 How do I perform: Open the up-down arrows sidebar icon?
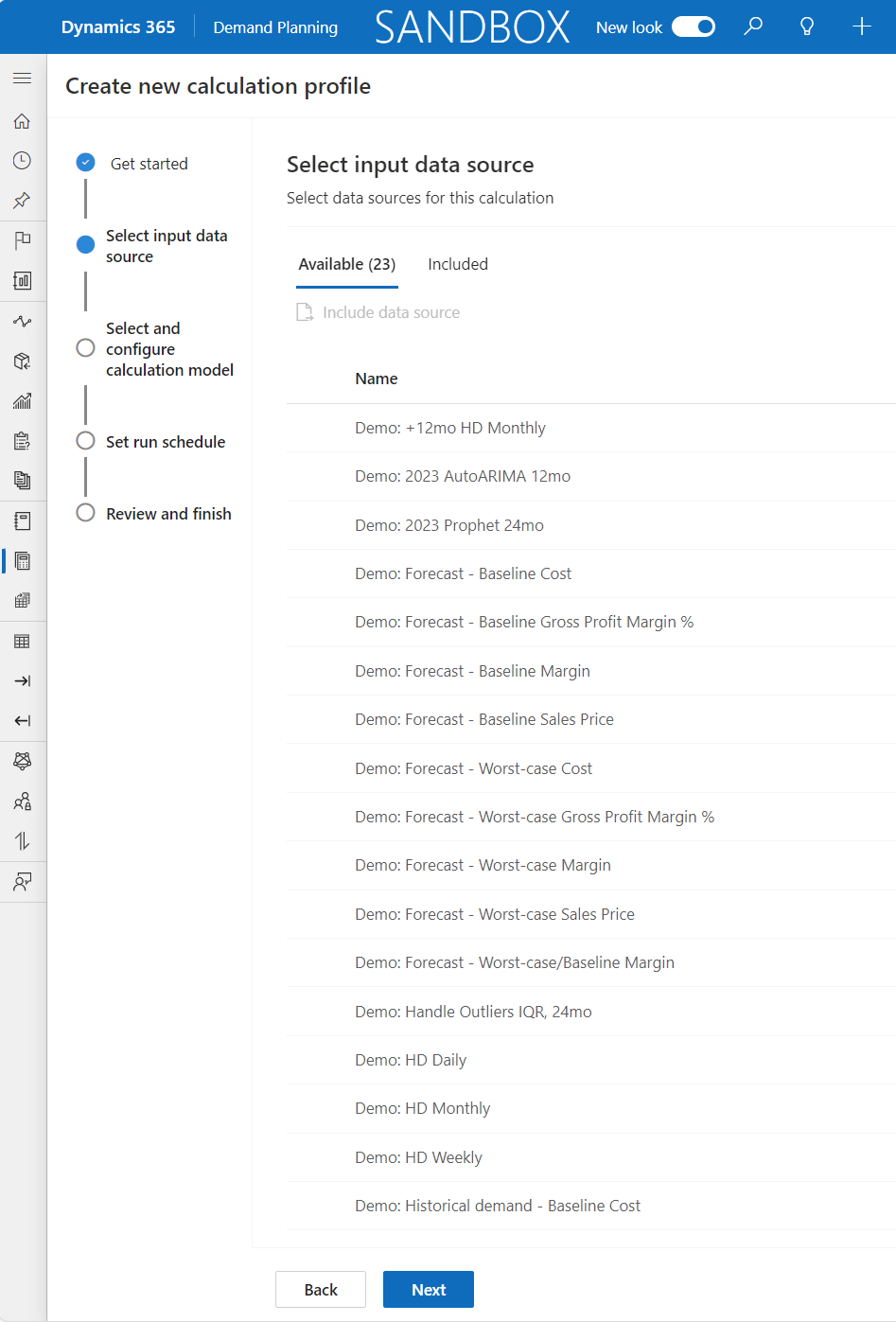23,841
